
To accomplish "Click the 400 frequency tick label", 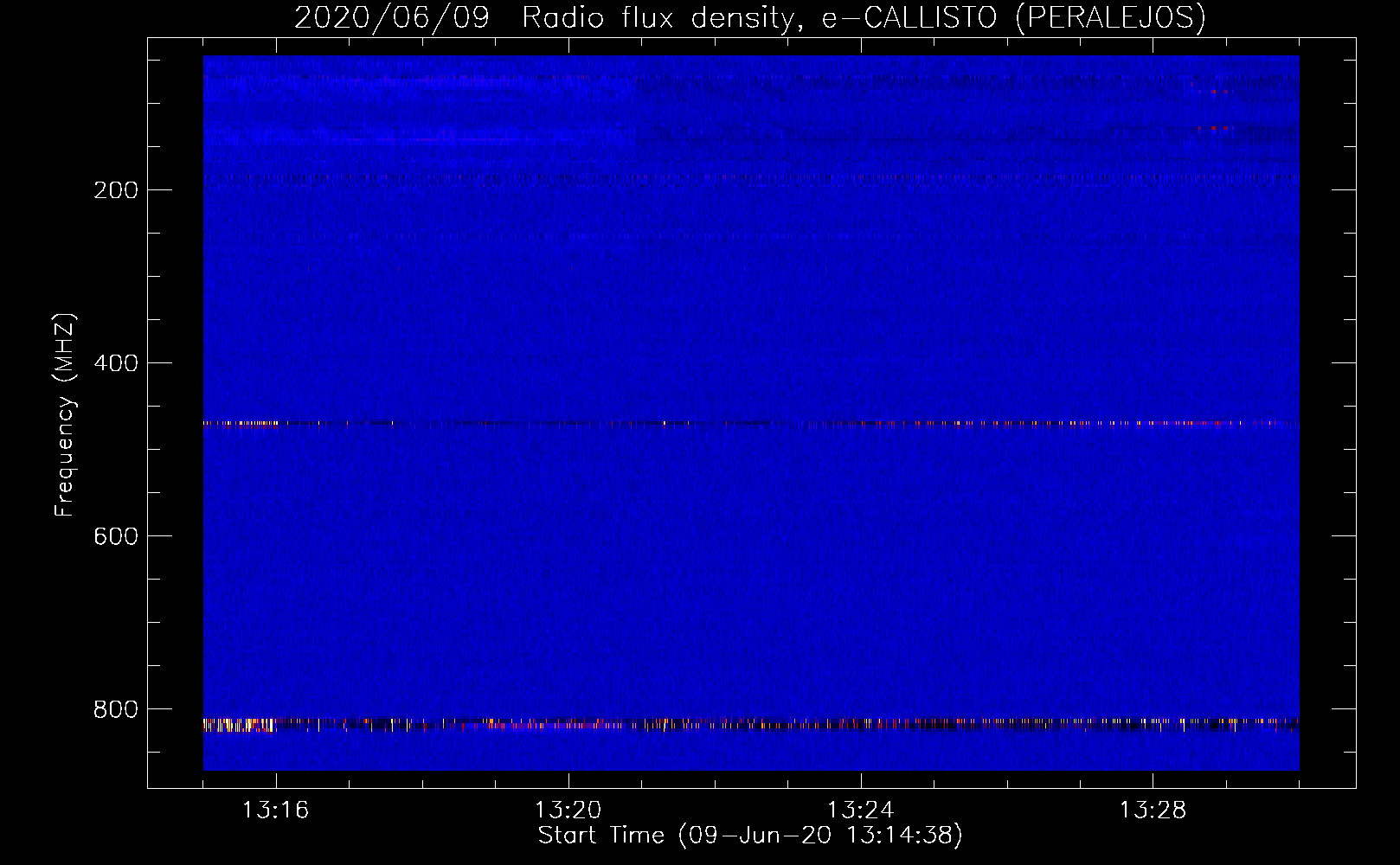I will pyautogui.click(x=116, y=363).
